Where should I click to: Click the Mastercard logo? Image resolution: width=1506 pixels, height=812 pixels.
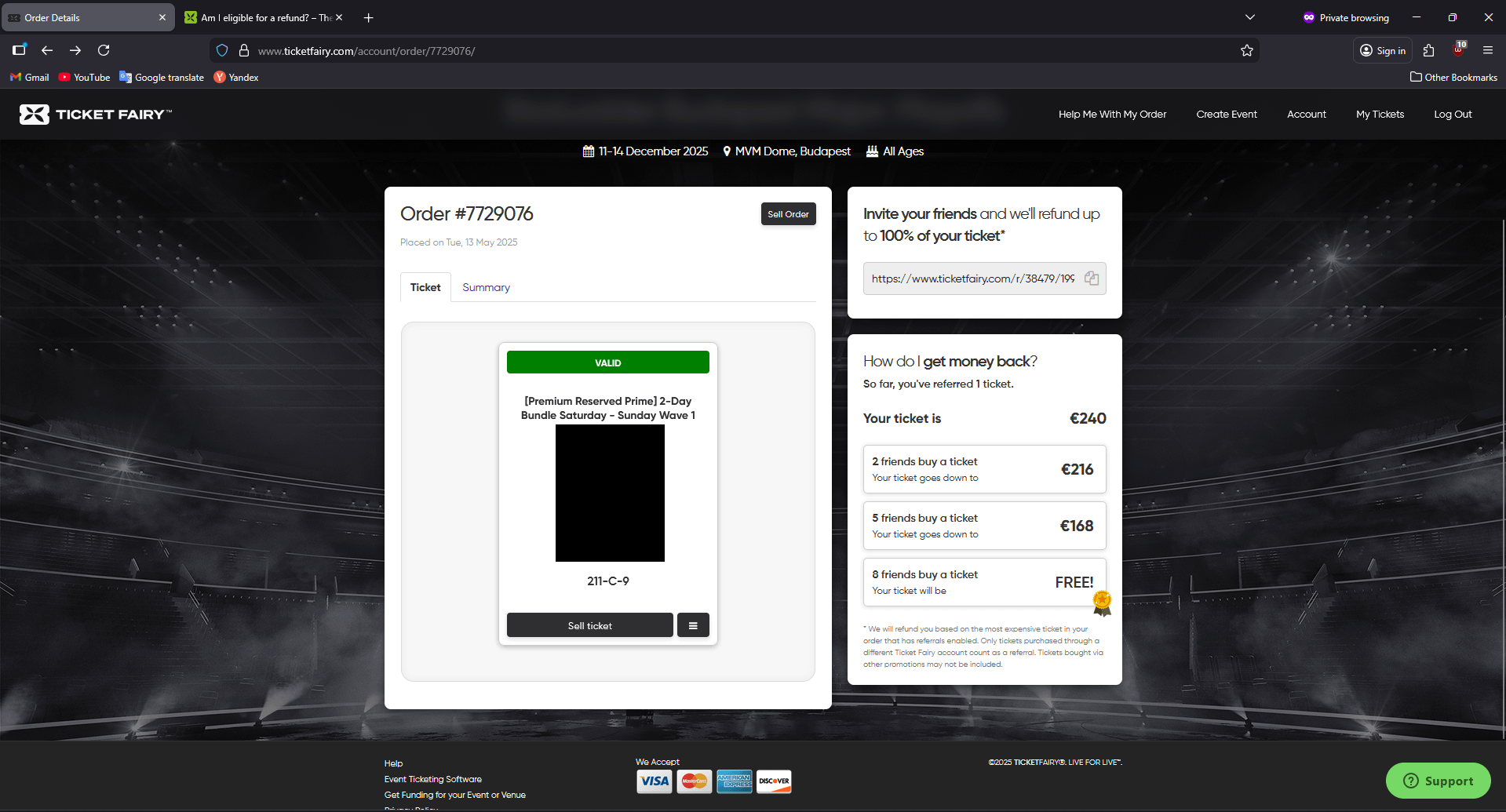pos(695,781)
